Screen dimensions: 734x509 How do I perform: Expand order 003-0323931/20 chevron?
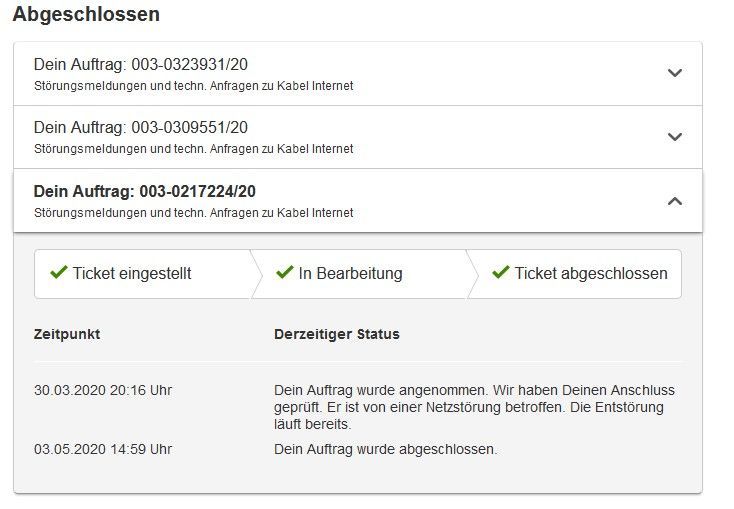click(675, 73)
